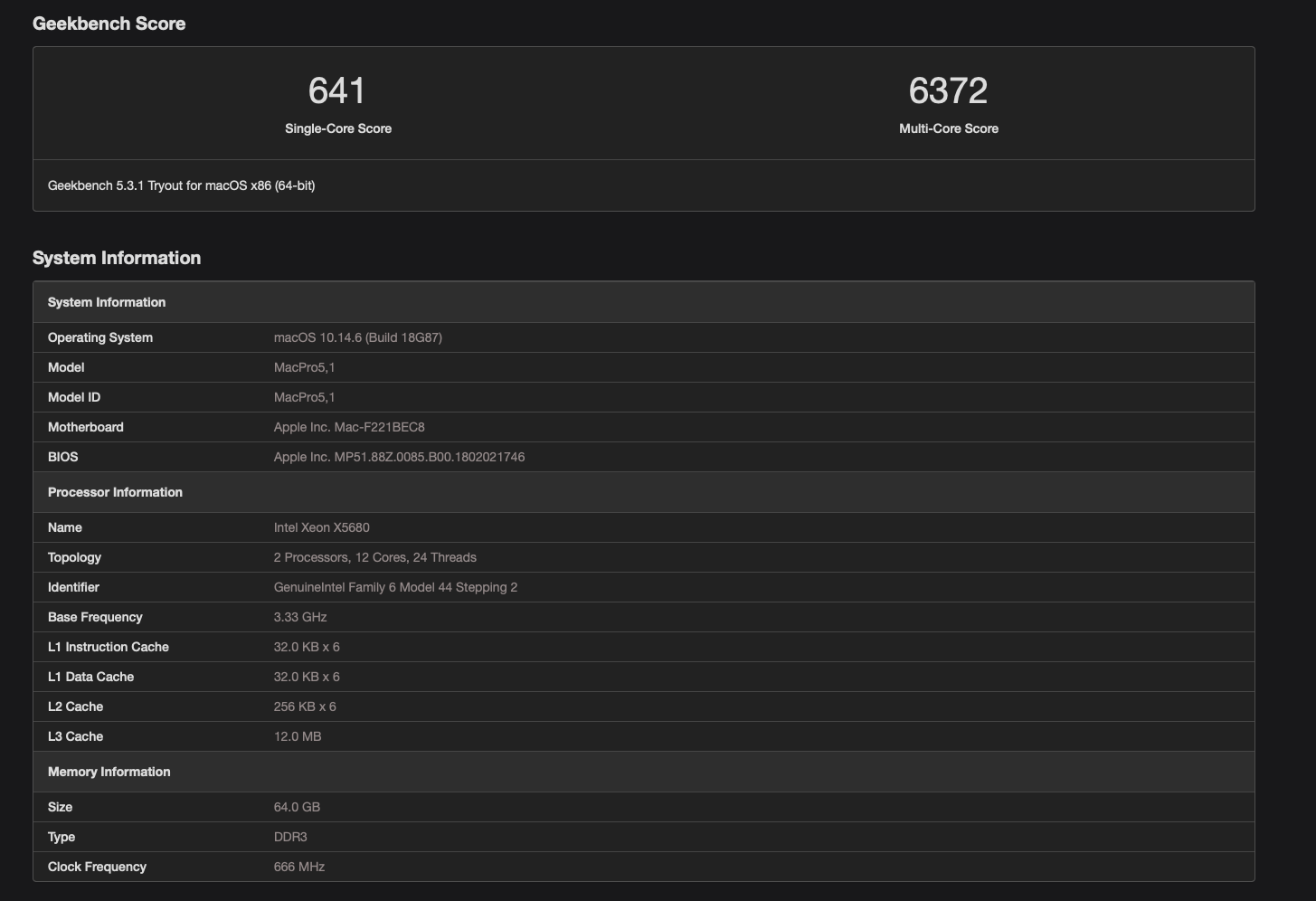Click the memory Type label
The width and height of the screenshot is (1316, 901).
tap(62, 837)
